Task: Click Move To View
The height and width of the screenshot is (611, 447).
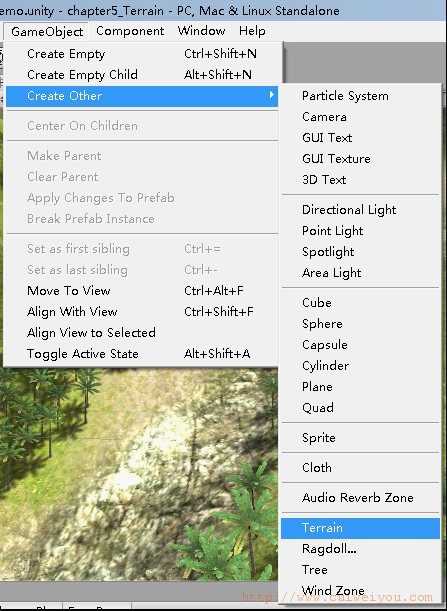Action: (x=142, y=291)
